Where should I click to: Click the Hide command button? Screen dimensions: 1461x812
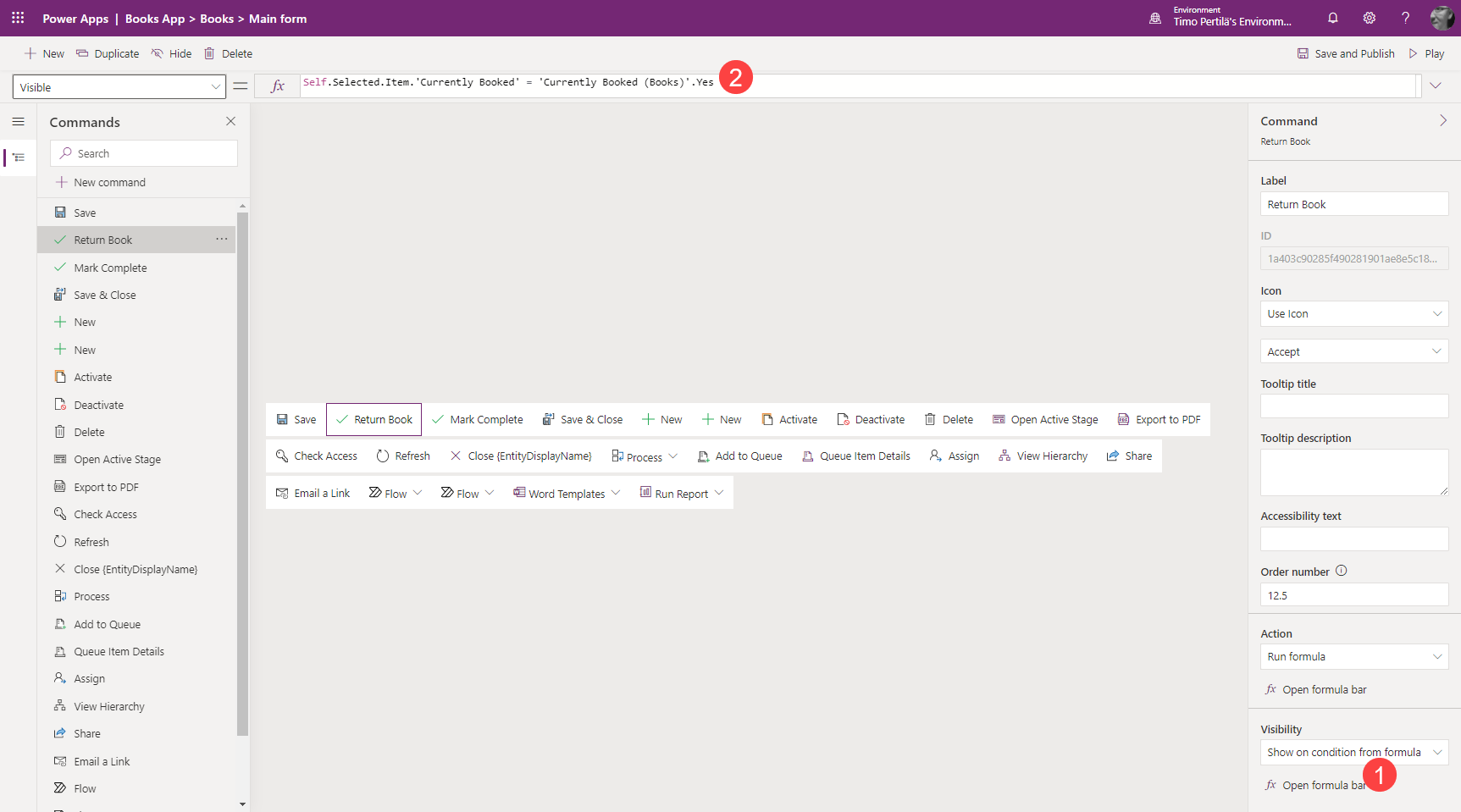click(x=171, y=53)
